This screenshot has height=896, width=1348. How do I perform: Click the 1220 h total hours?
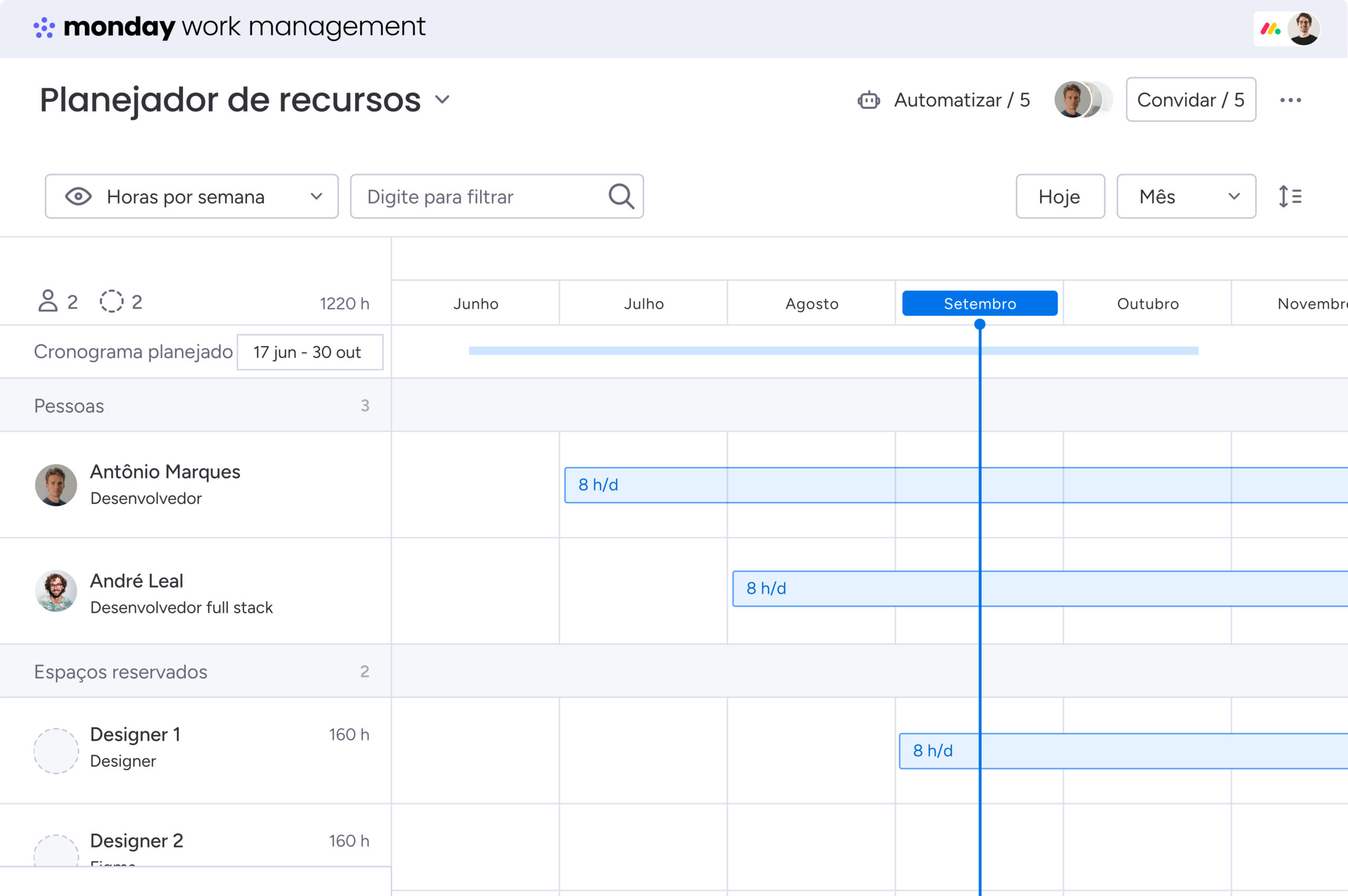click(x=344, y=303)
